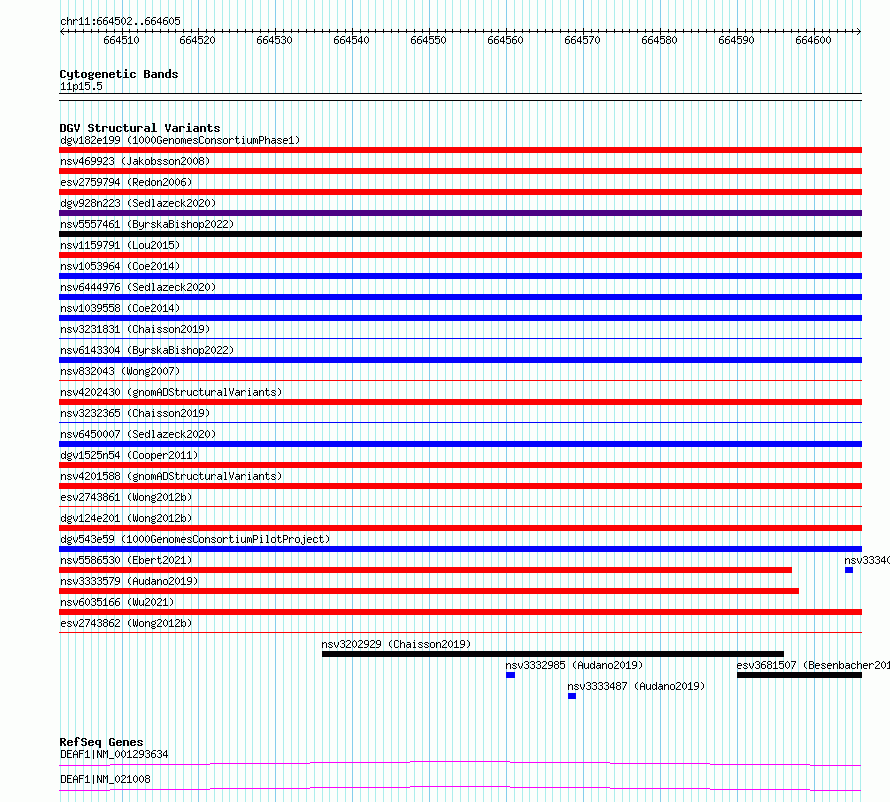Select ruler position 664510

121,40
